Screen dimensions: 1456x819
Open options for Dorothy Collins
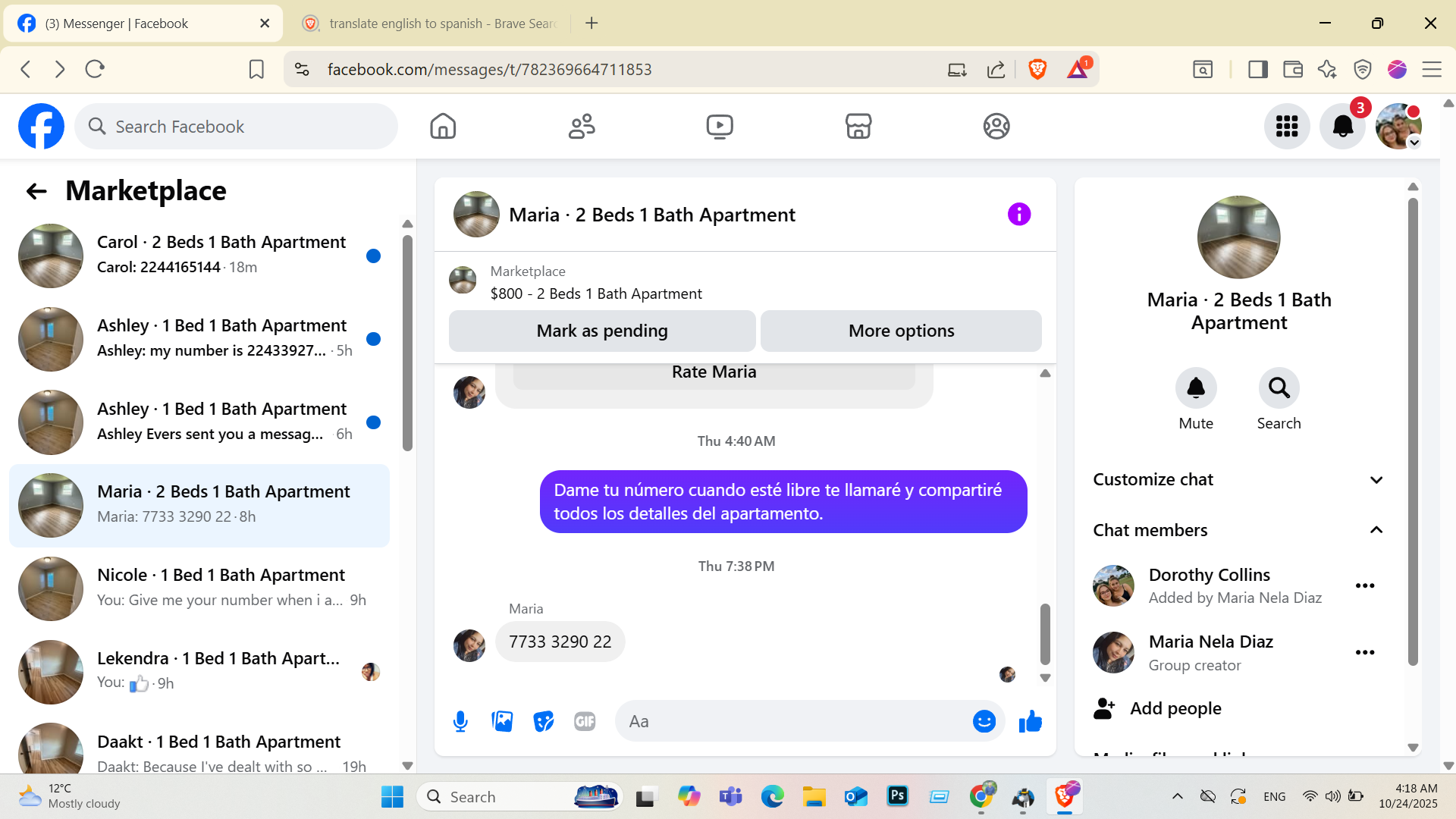coord(1365,585)
